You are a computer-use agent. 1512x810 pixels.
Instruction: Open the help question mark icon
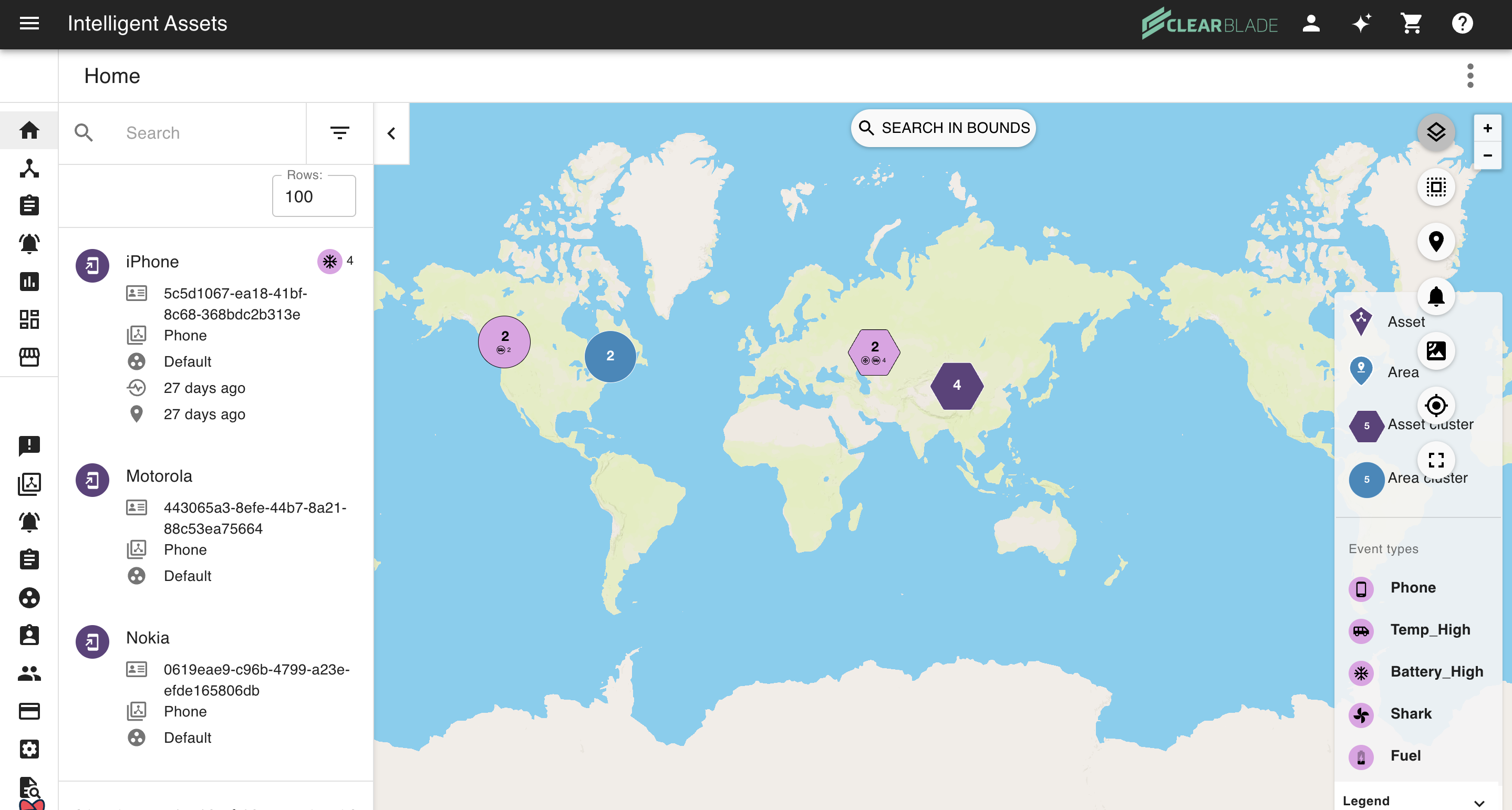pyautogui.click(x=1462, y=24)
